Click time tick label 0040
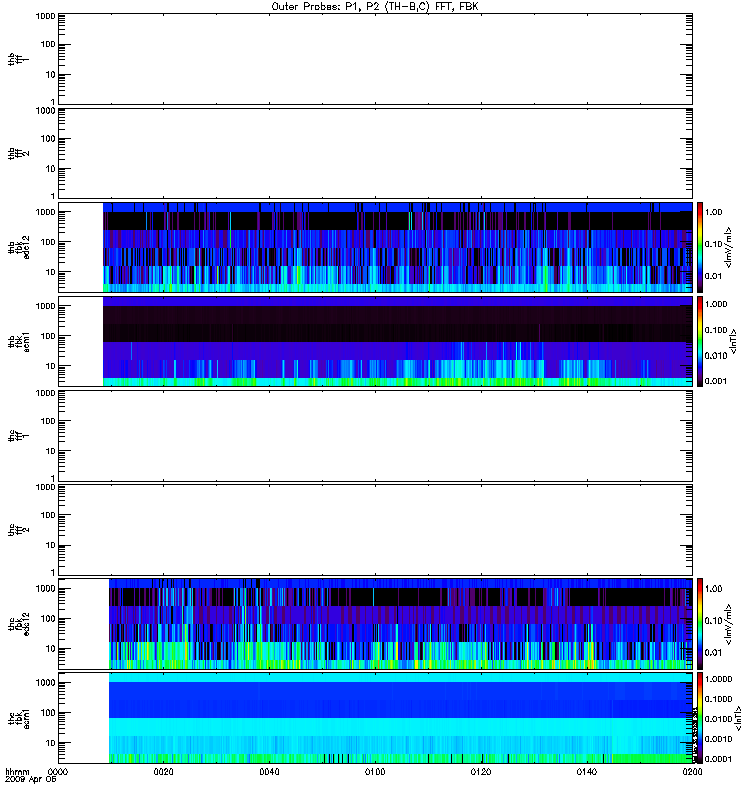 click(x=269, y=772)
